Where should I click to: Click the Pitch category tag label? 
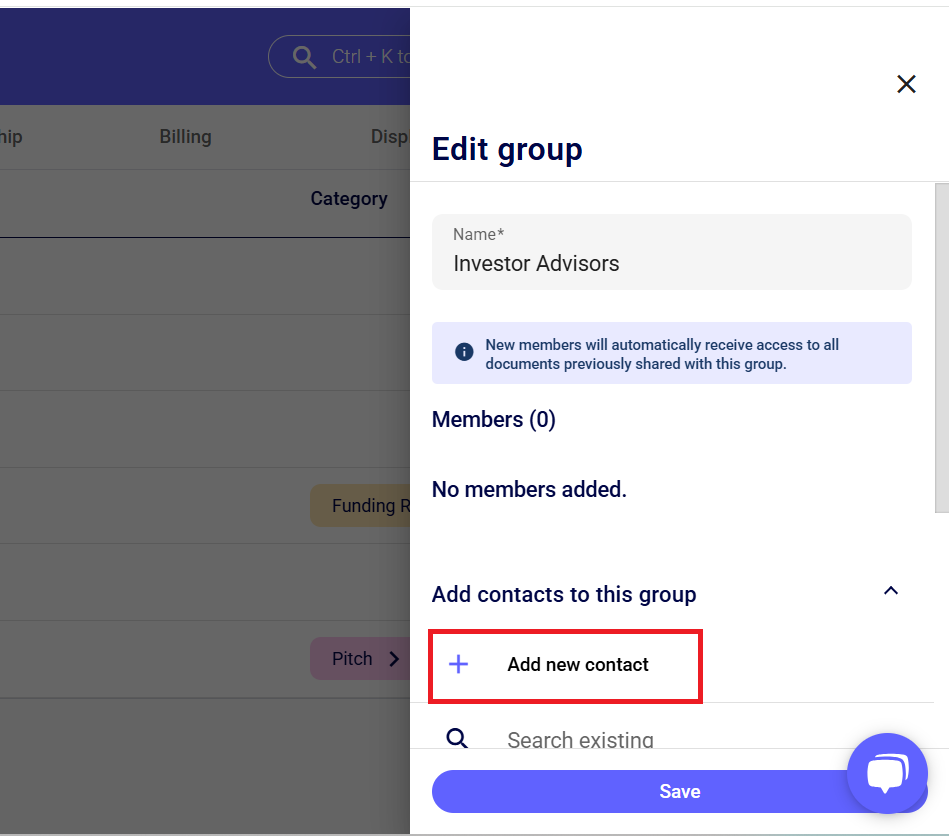click(352, 659)
